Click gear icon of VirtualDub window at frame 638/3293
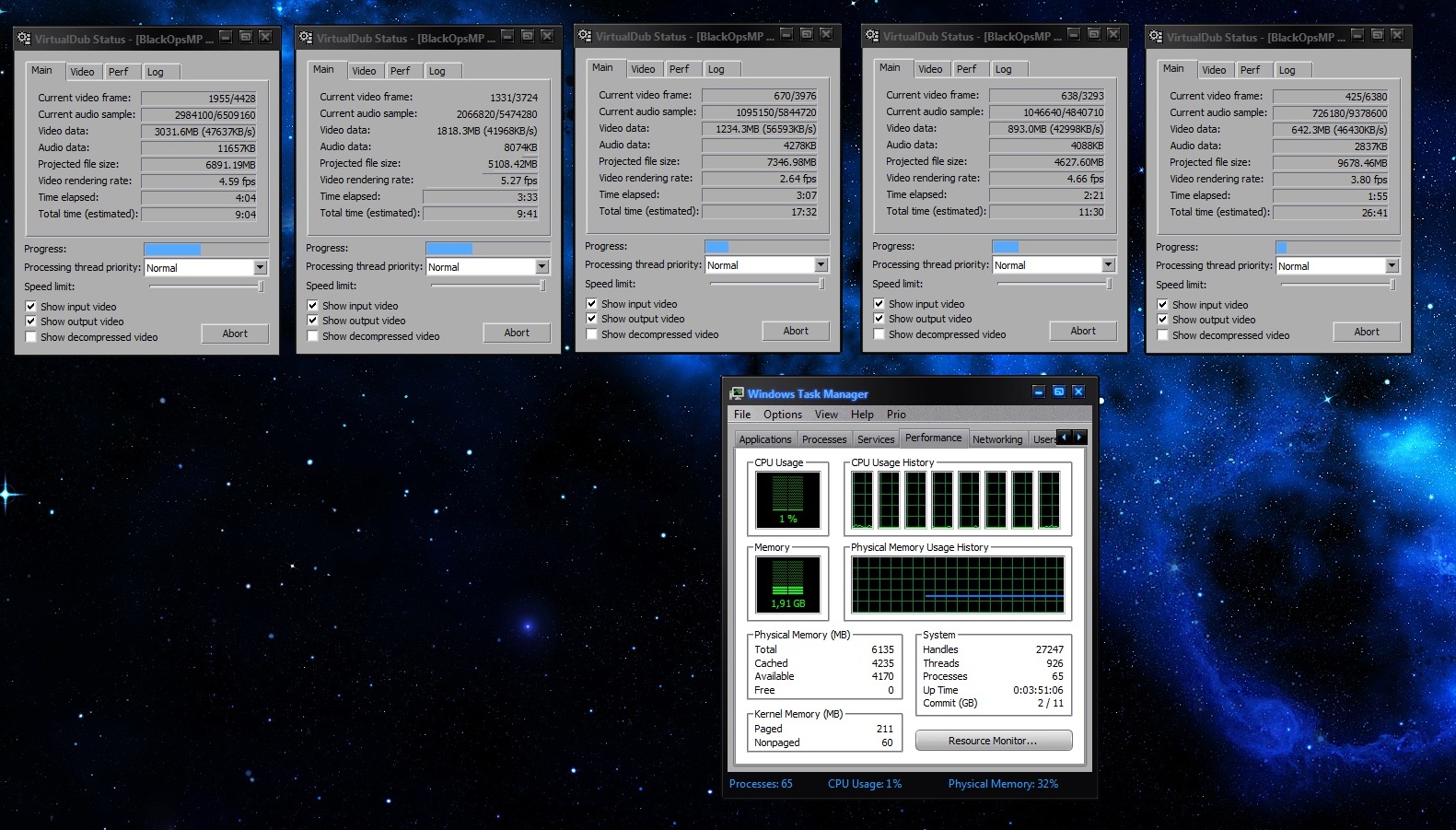 tap(872, 36)
